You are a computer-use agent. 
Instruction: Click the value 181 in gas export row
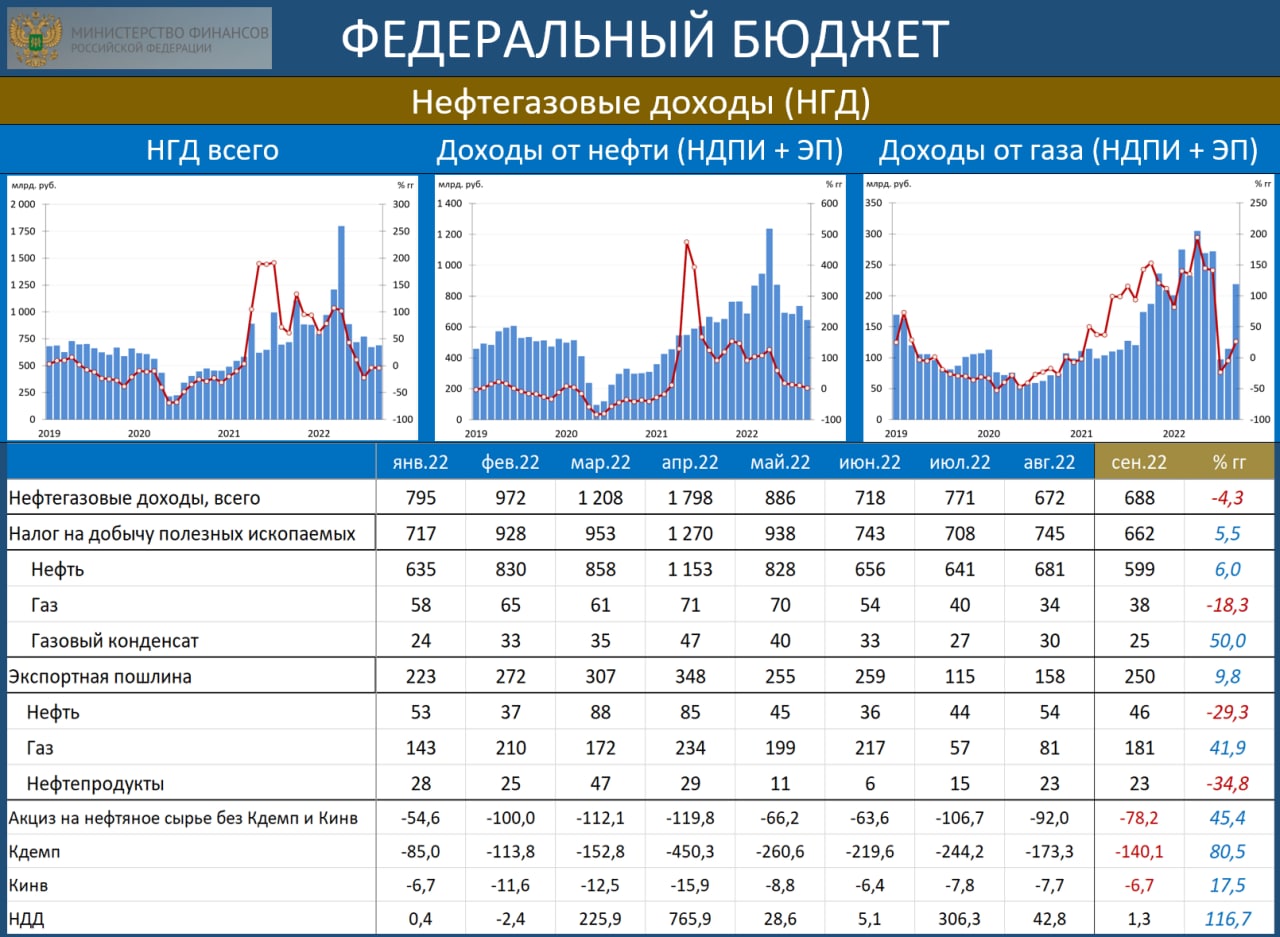click(1139, 748)
